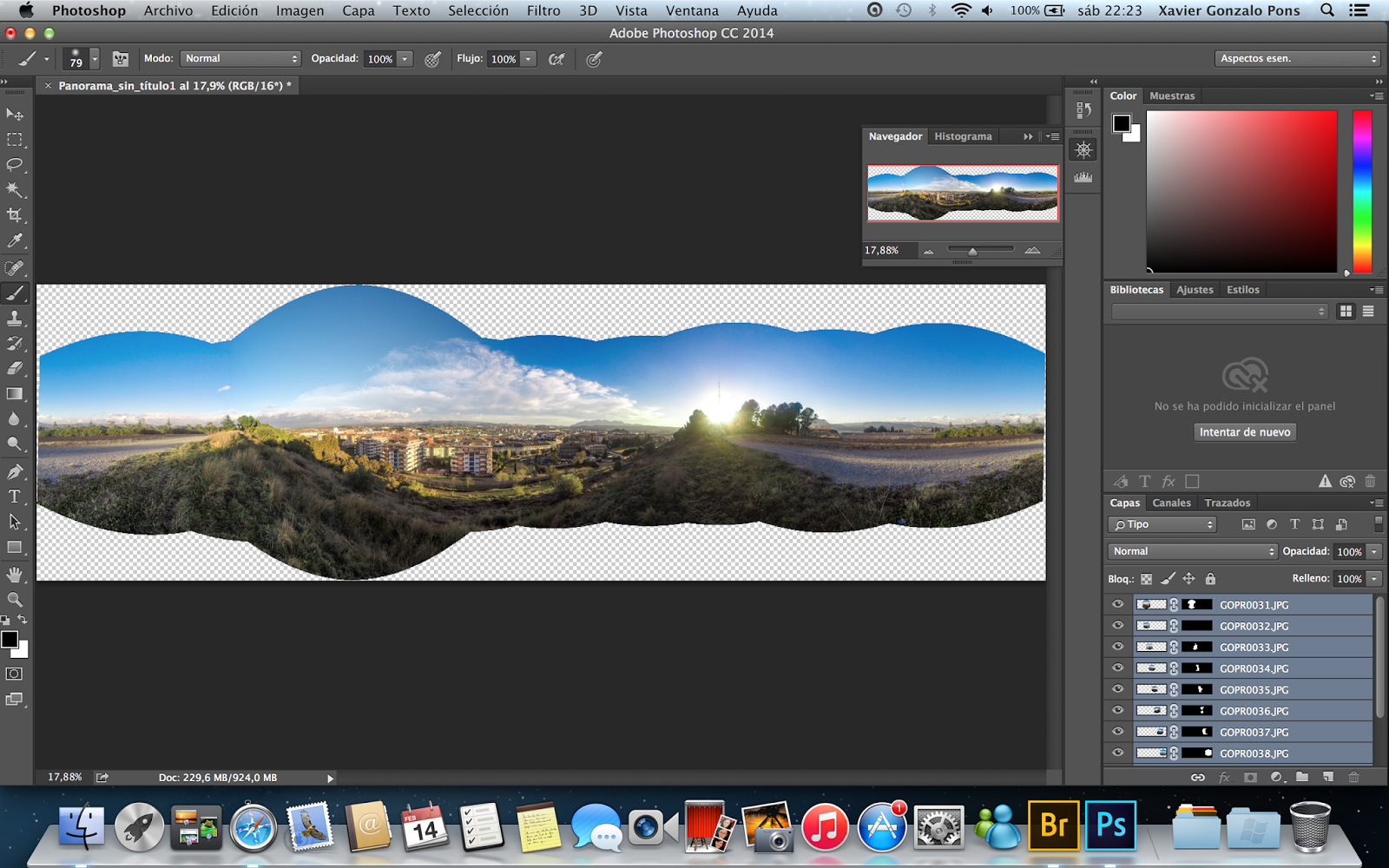The height and width of the screenshot is (868, 1389).
Task: Select the Lasso tool
Action: [x=15, y=164]
